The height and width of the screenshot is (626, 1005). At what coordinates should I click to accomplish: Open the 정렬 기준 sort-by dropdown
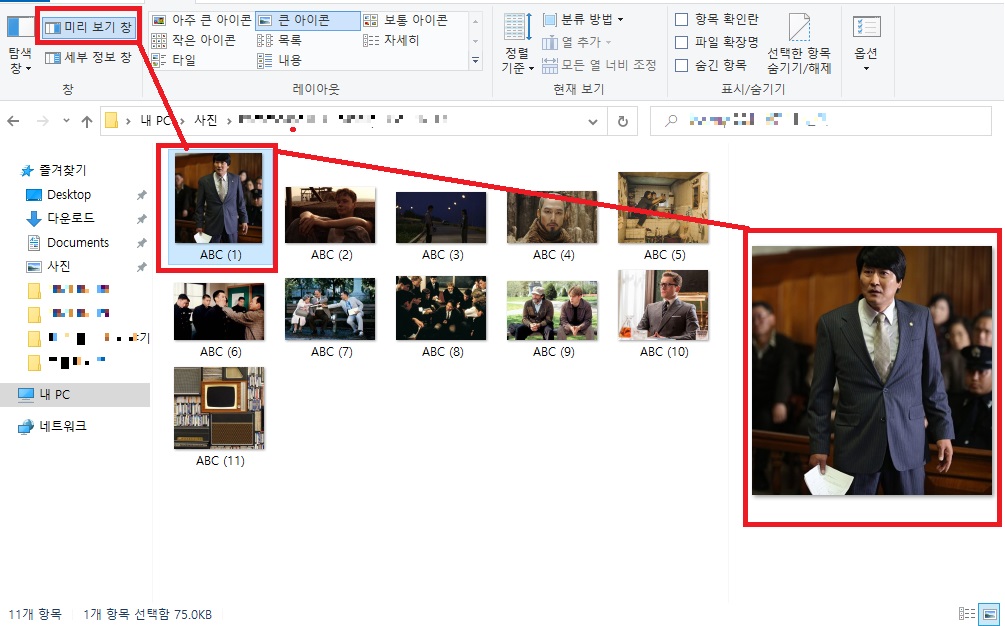(x=517, y=44)
